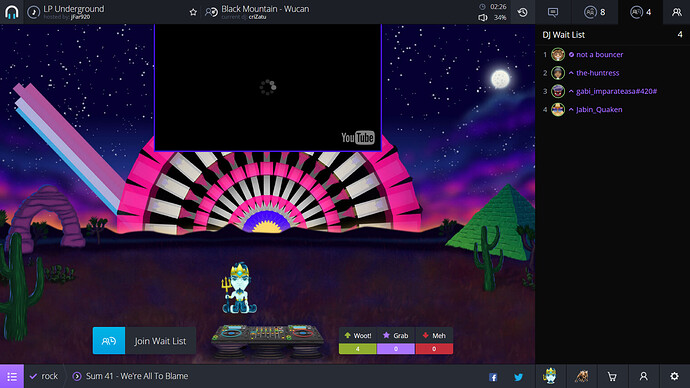The width and height of the screenshot is (690, 388).
Task: Share the room on Twitter
Action: [x=519, y=377]
